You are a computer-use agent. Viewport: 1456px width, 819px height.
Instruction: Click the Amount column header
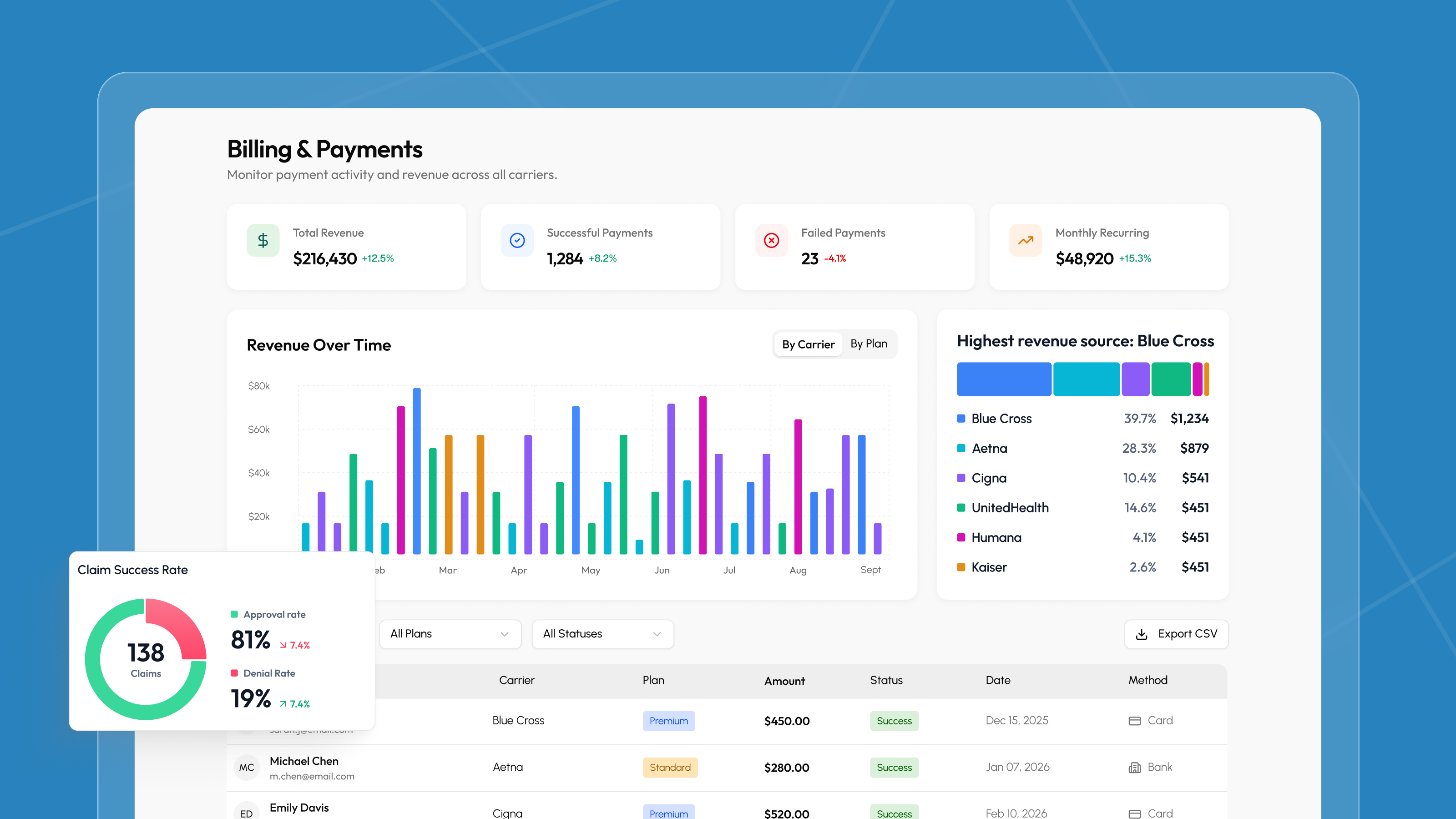pos(784,681)
